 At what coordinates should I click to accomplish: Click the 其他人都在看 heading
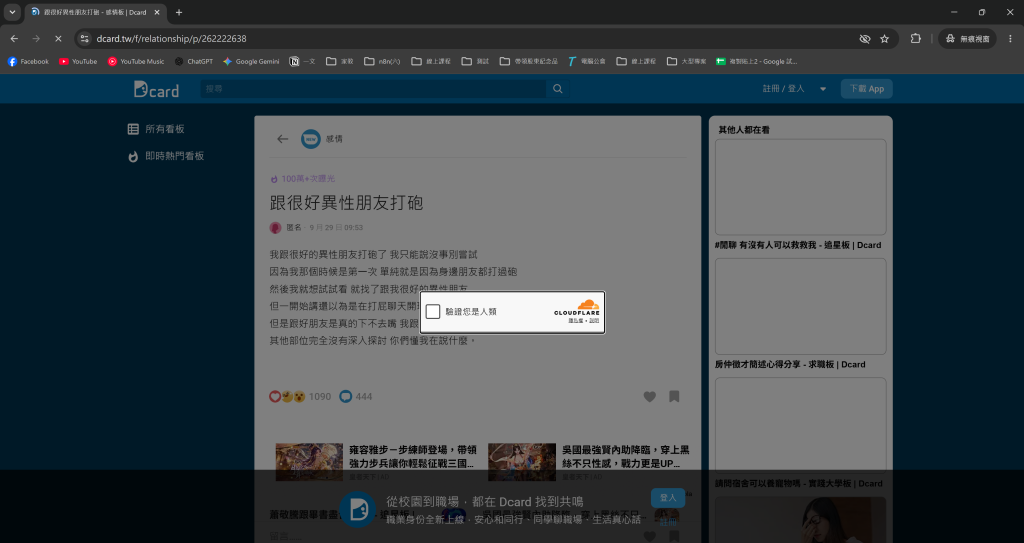744,130
